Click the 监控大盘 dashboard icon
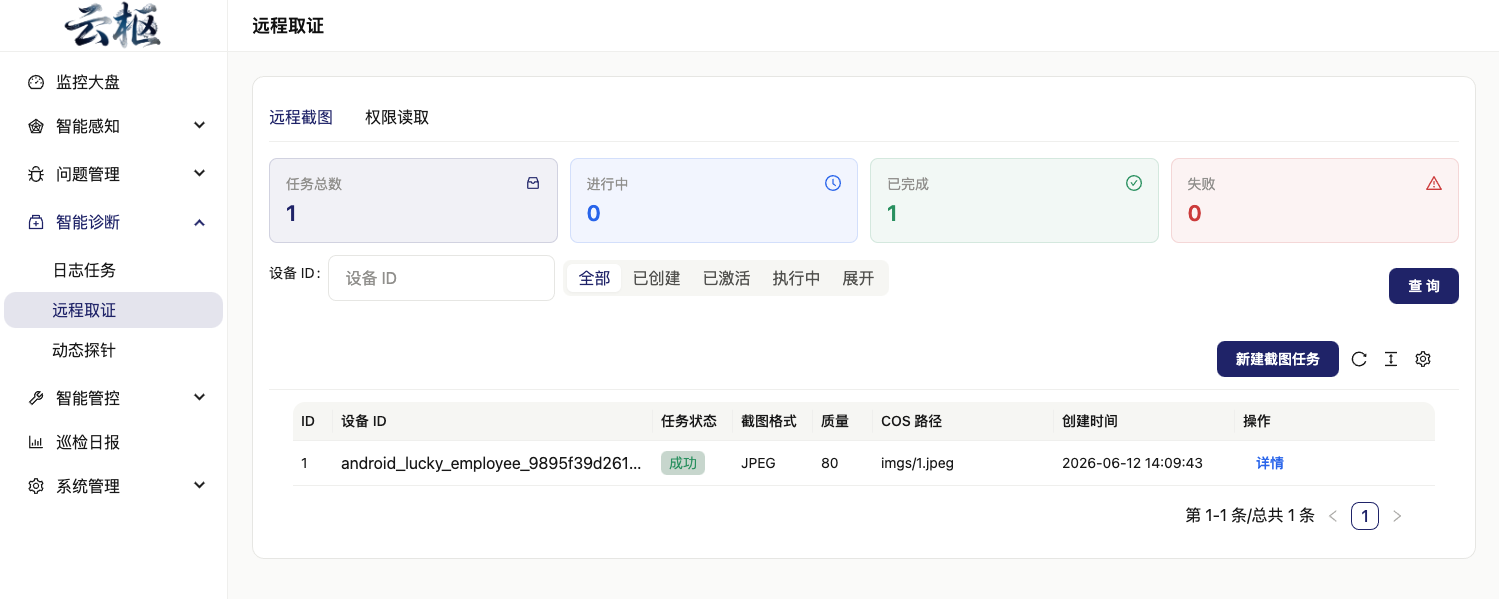This screenshot has width=1499, height=599. click(x=36, y=83)
